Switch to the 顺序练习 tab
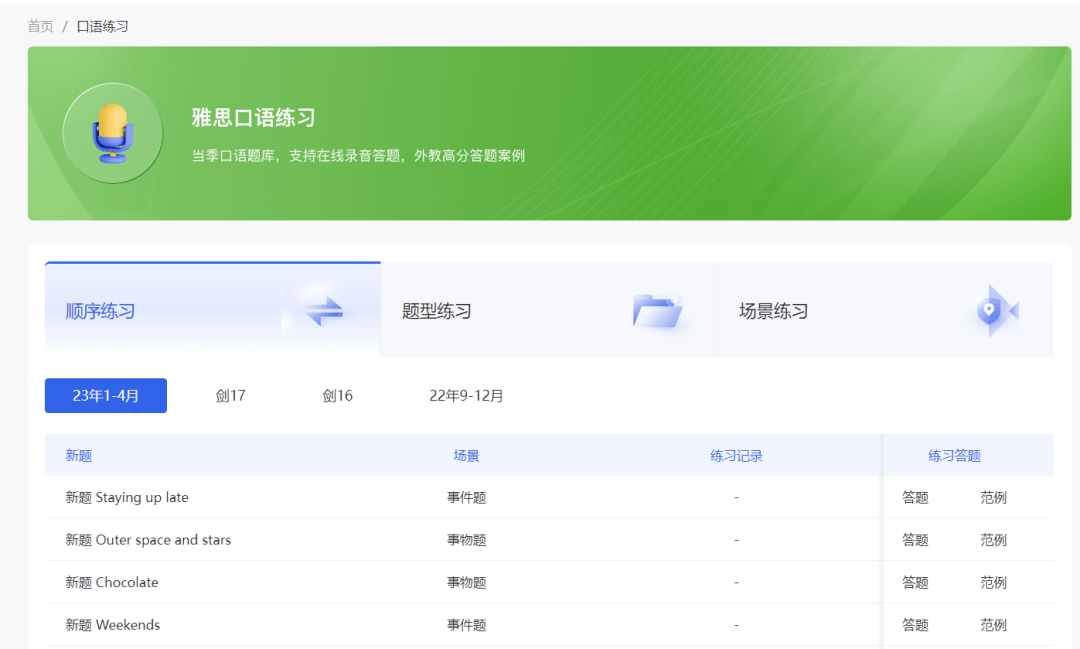1080x649 pixels. 213,309
